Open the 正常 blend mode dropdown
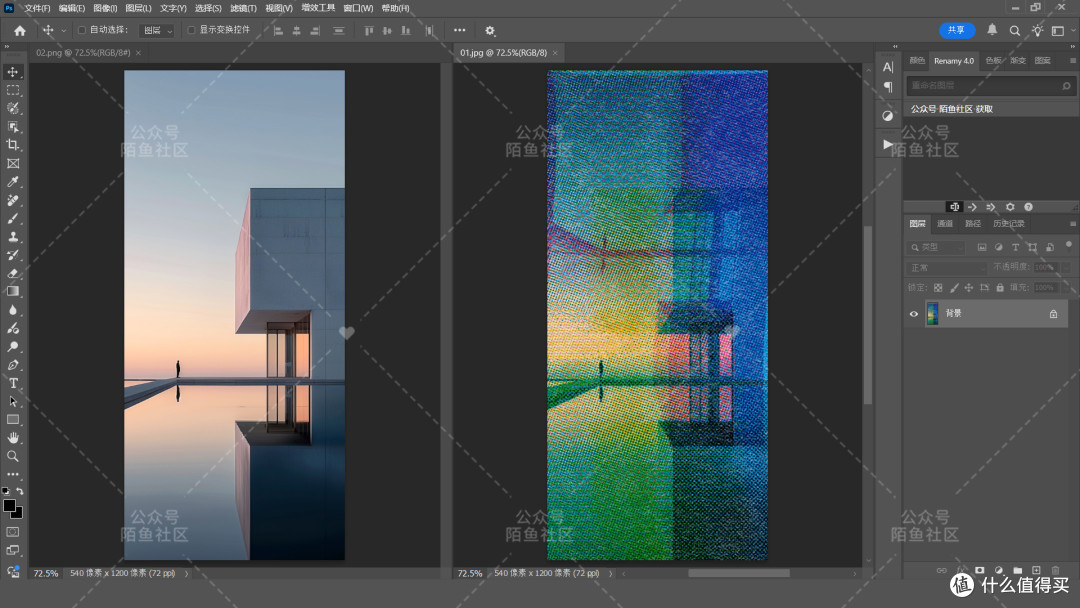The width and height of the screenshot is (1080, 608). [946, 267]
